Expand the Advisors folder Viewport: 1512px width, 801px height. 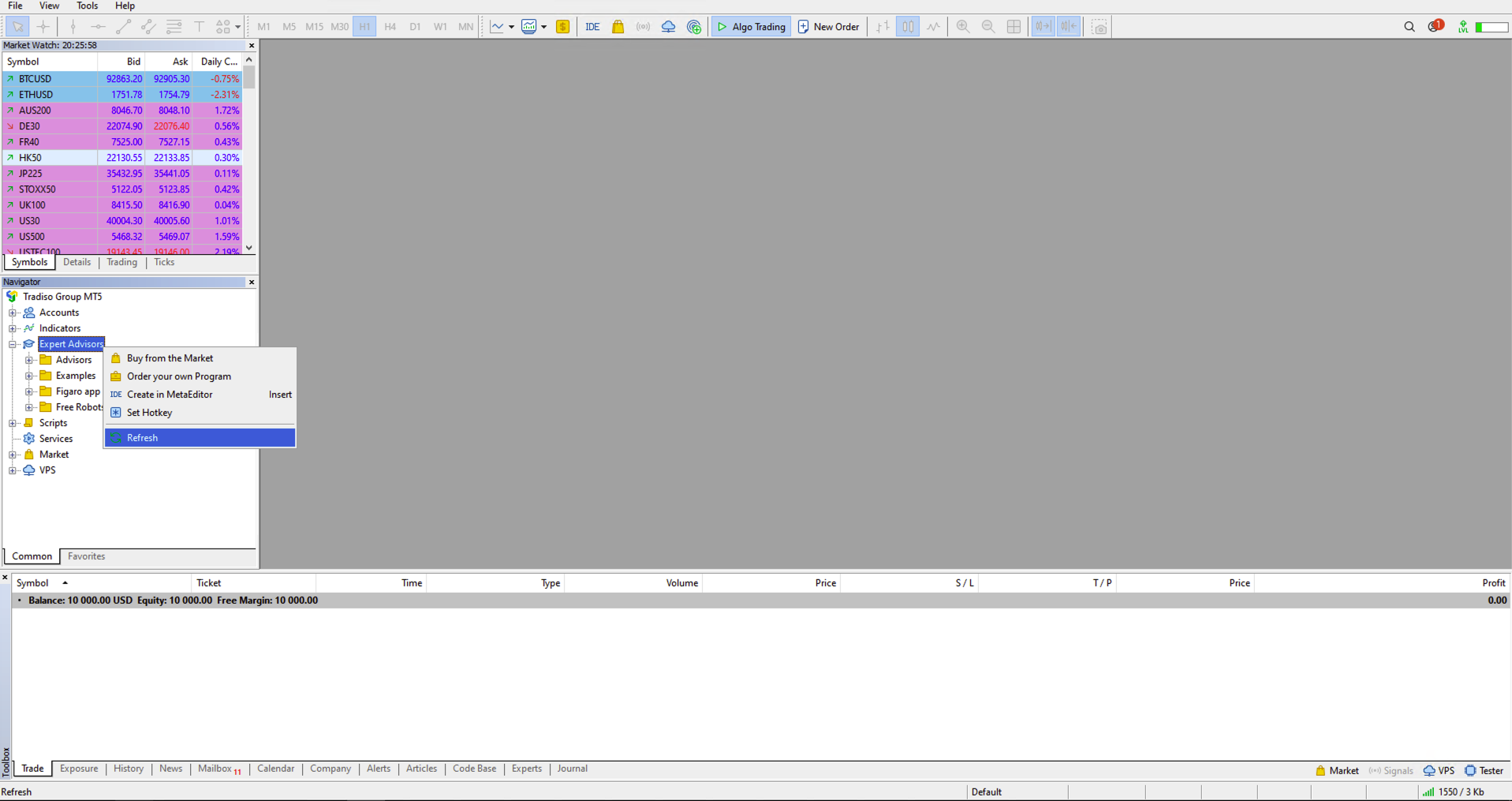coord(29,360)
